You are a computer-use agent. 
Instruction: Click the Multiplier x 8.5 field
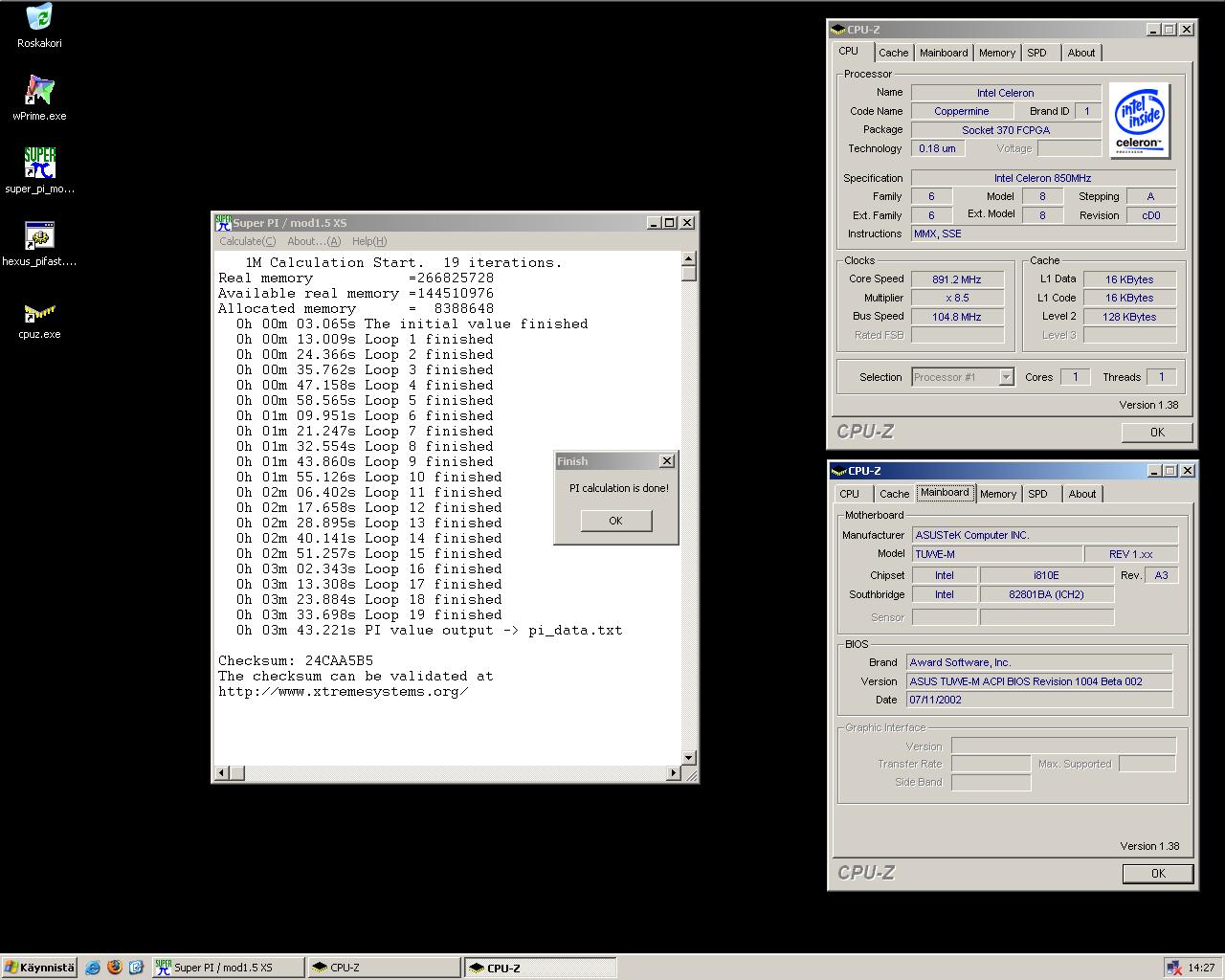tap(957, 298)
